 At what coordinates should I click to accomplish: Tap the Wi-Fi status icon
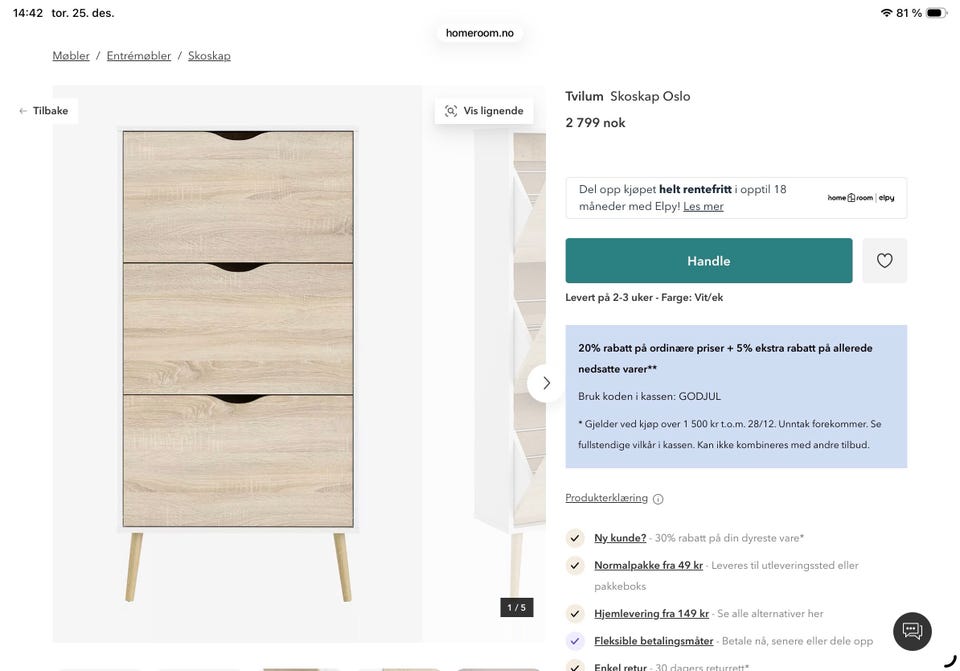click(x=886, y=13)
